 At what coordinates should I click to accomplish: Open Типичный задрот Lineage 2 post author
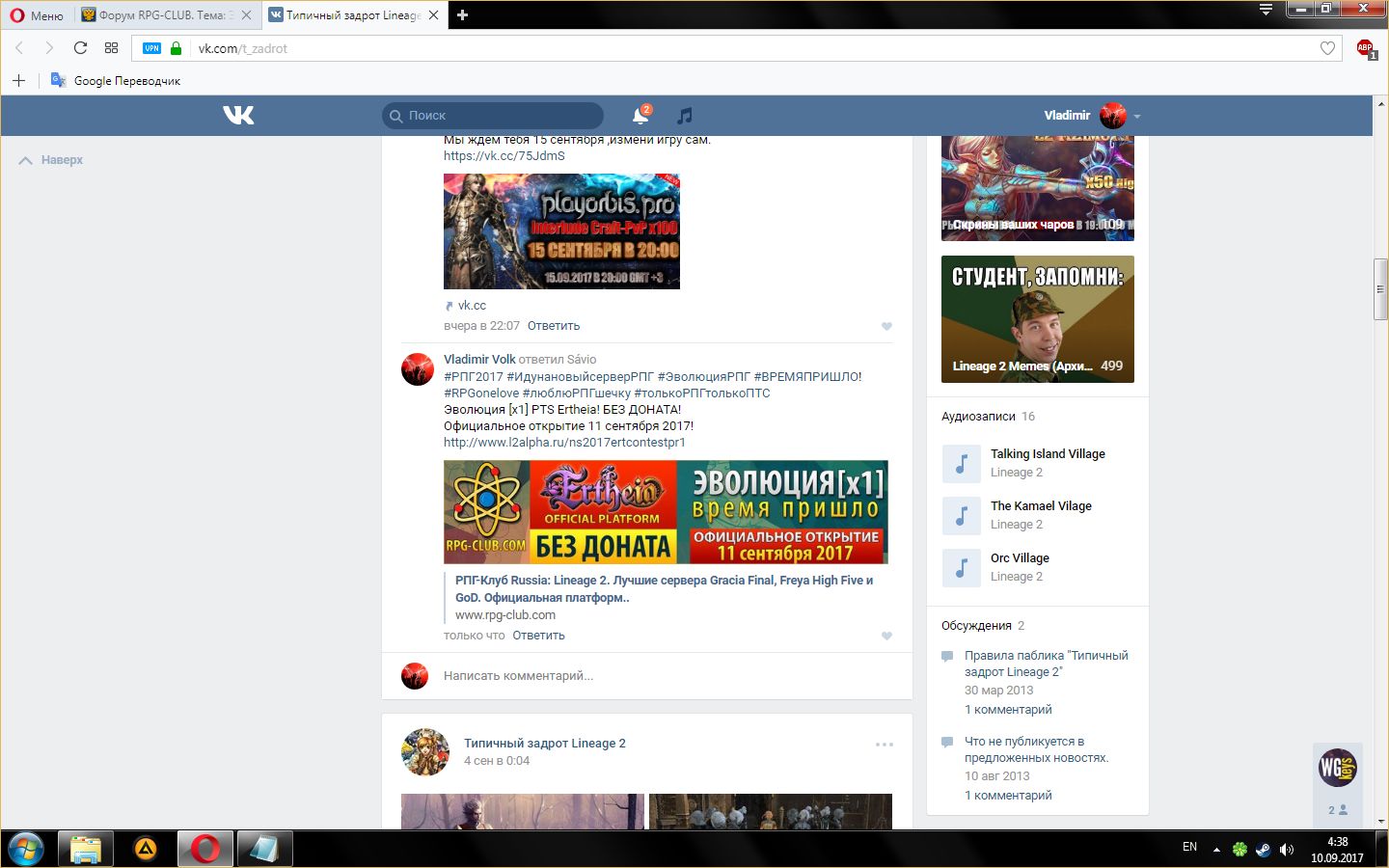click(545, 744)
